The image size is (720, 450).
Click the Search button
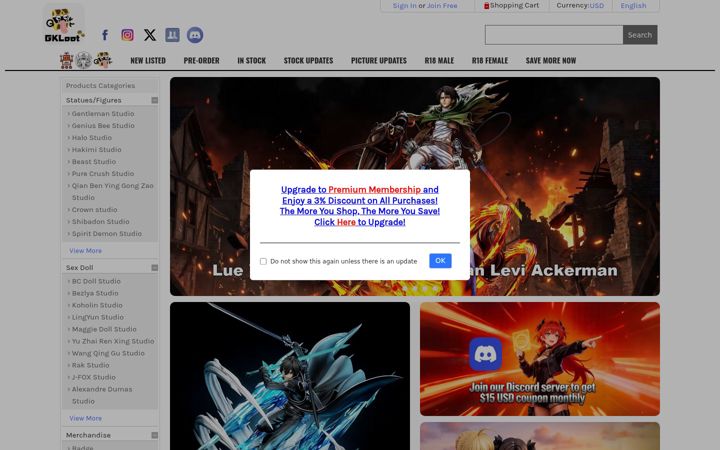[640, 35]
